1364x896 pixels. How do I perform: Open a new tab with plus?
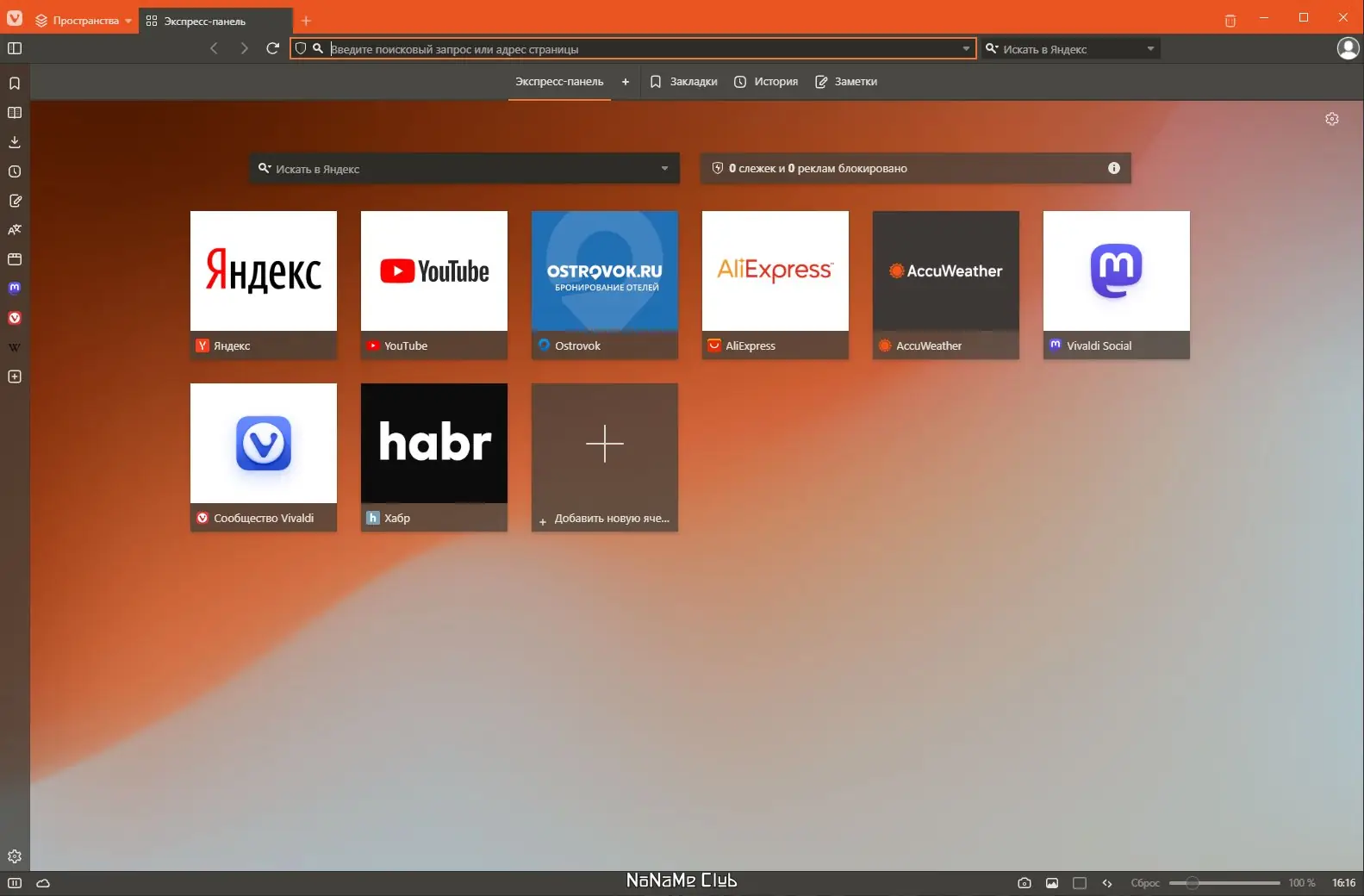coord(306,21)
